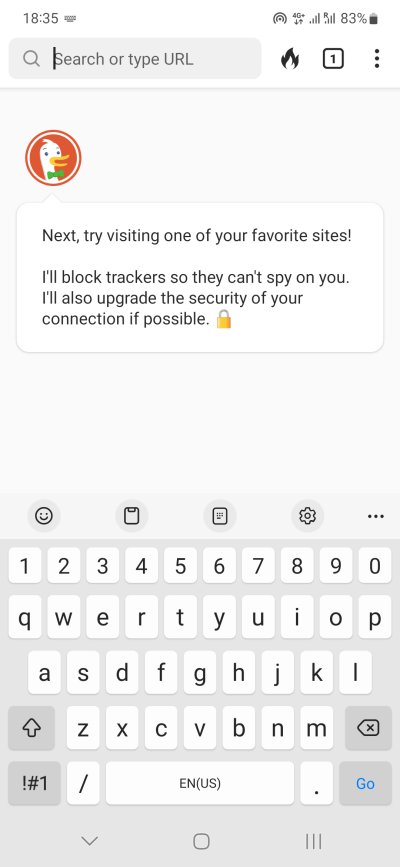Open the tab switcher showing 1 tab
Viewport: 400px width, 867px height.
pos(333,59)
